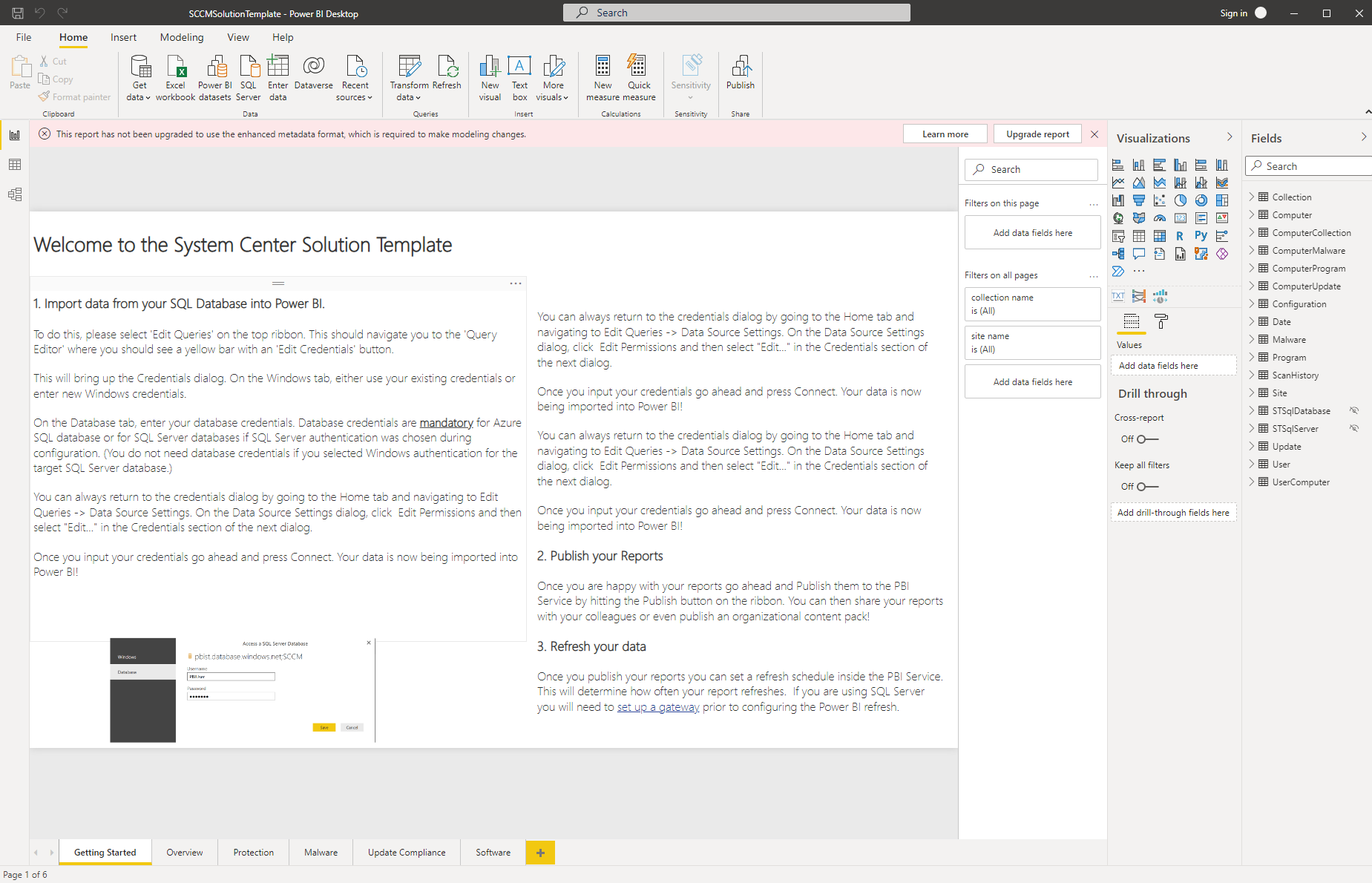Refresh the report data

(x=447, y=73)
